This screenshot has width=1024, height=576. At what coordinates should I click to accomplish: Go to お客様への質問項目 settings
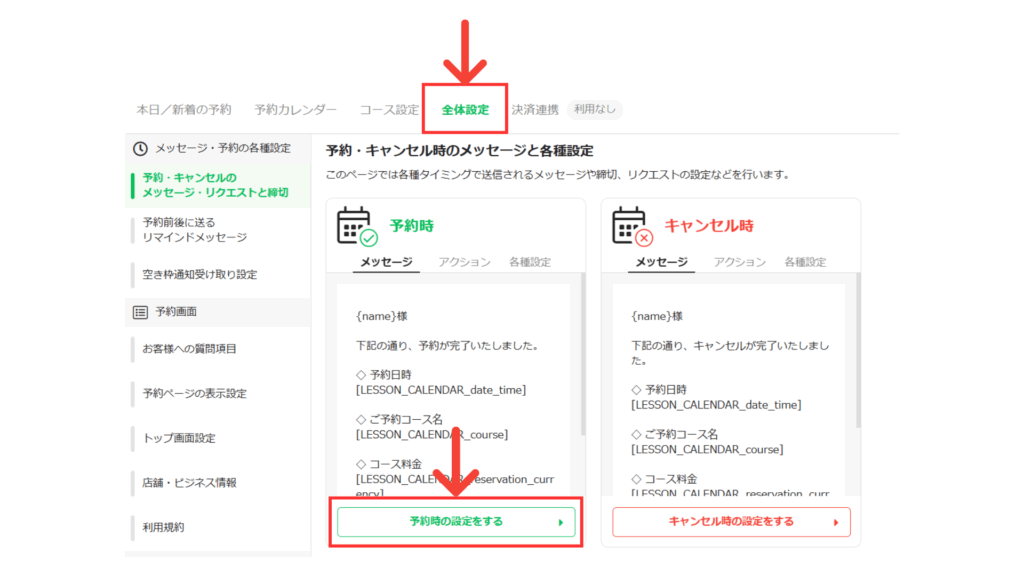[x=189, y=349]
